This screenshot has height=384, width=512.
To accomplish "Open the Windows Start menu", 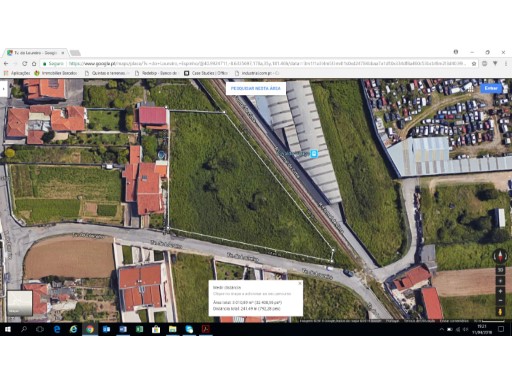I will [8, 329].
